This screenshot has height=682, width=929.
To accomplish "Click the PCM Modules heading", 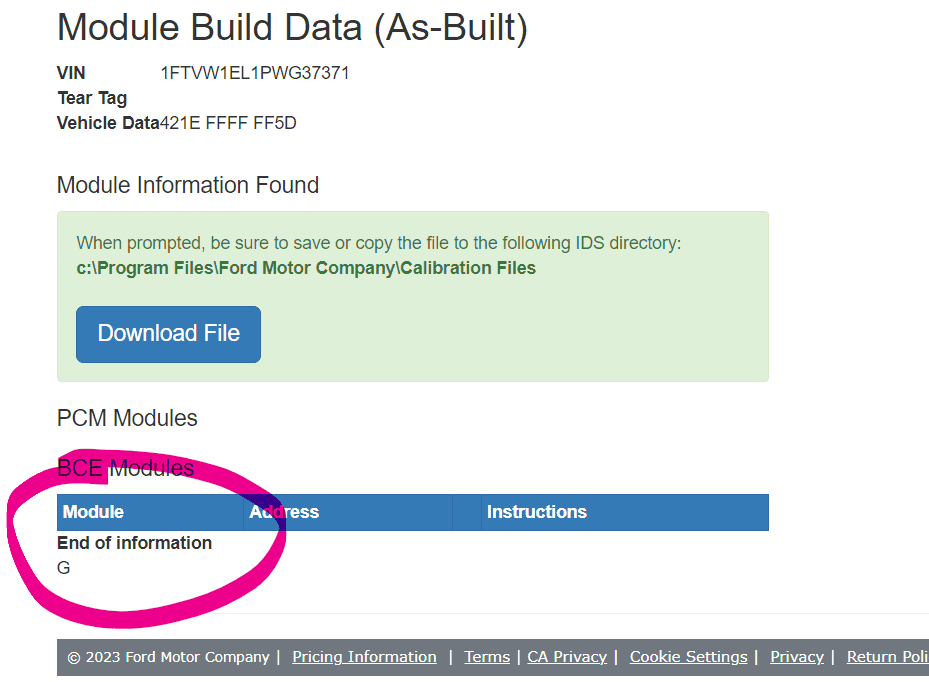I will point(127,418).
